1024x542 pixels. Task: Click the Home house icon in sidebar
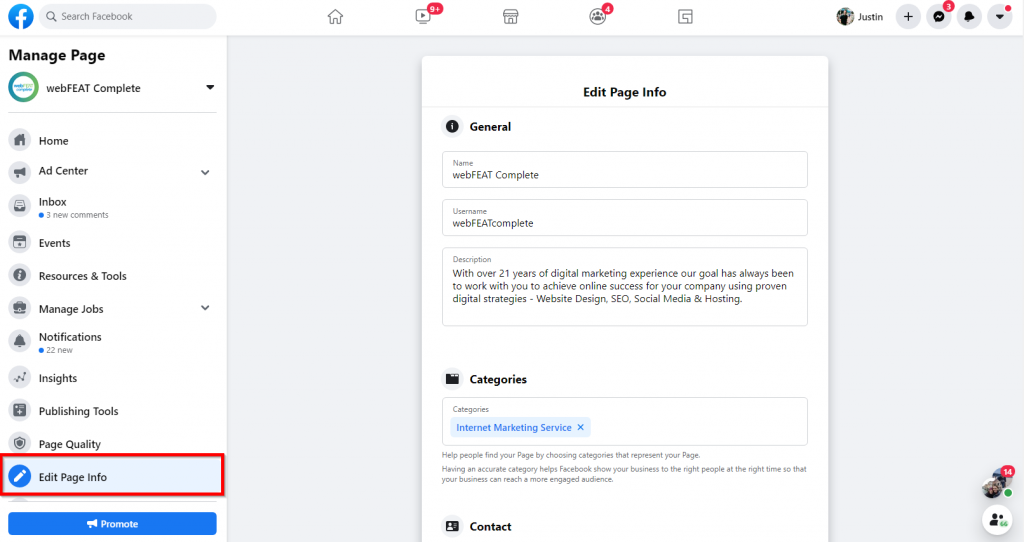pyautogui.click(x=20, y=140)
